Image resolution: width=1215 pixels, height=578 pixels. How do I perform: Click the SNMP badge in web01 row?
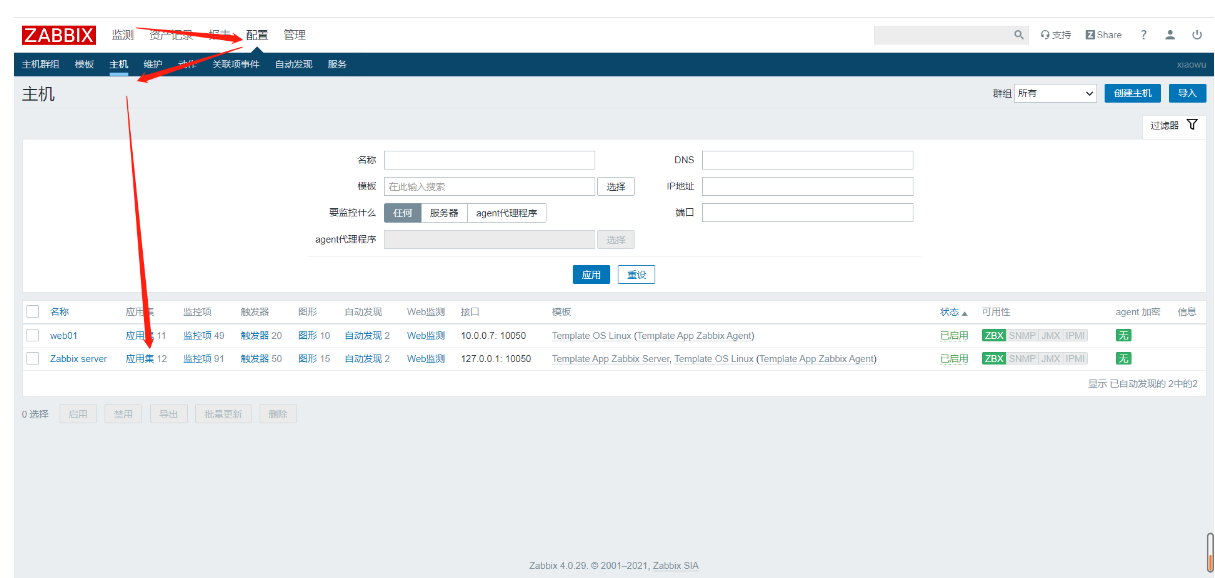click(1022, 335)
